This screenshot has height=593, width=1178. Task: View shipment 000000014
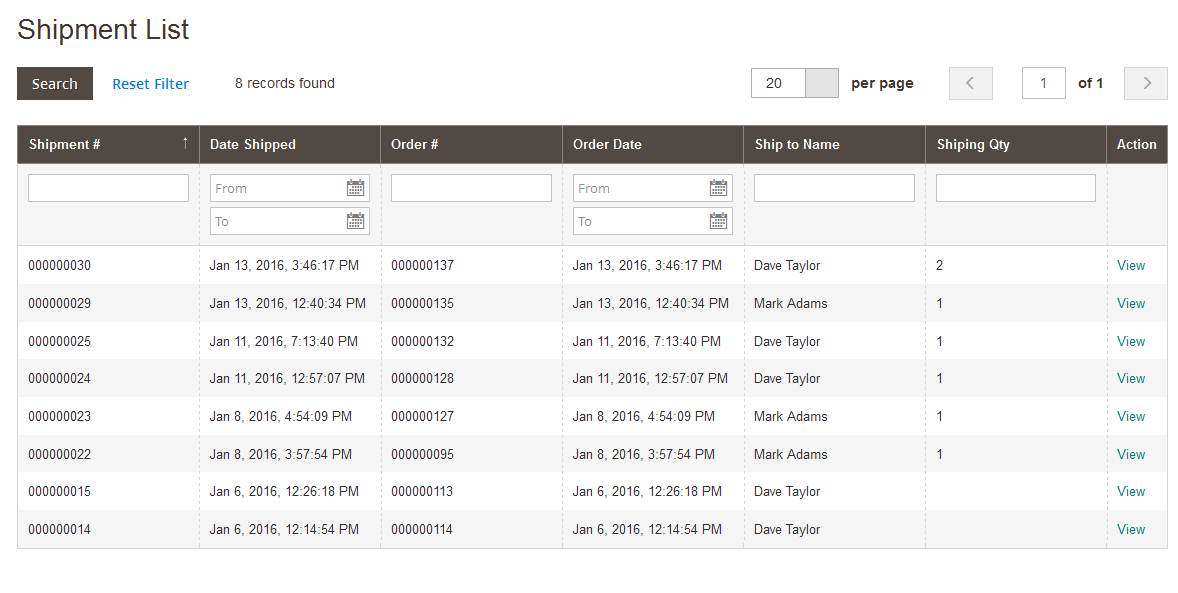tap(1131, 530)
